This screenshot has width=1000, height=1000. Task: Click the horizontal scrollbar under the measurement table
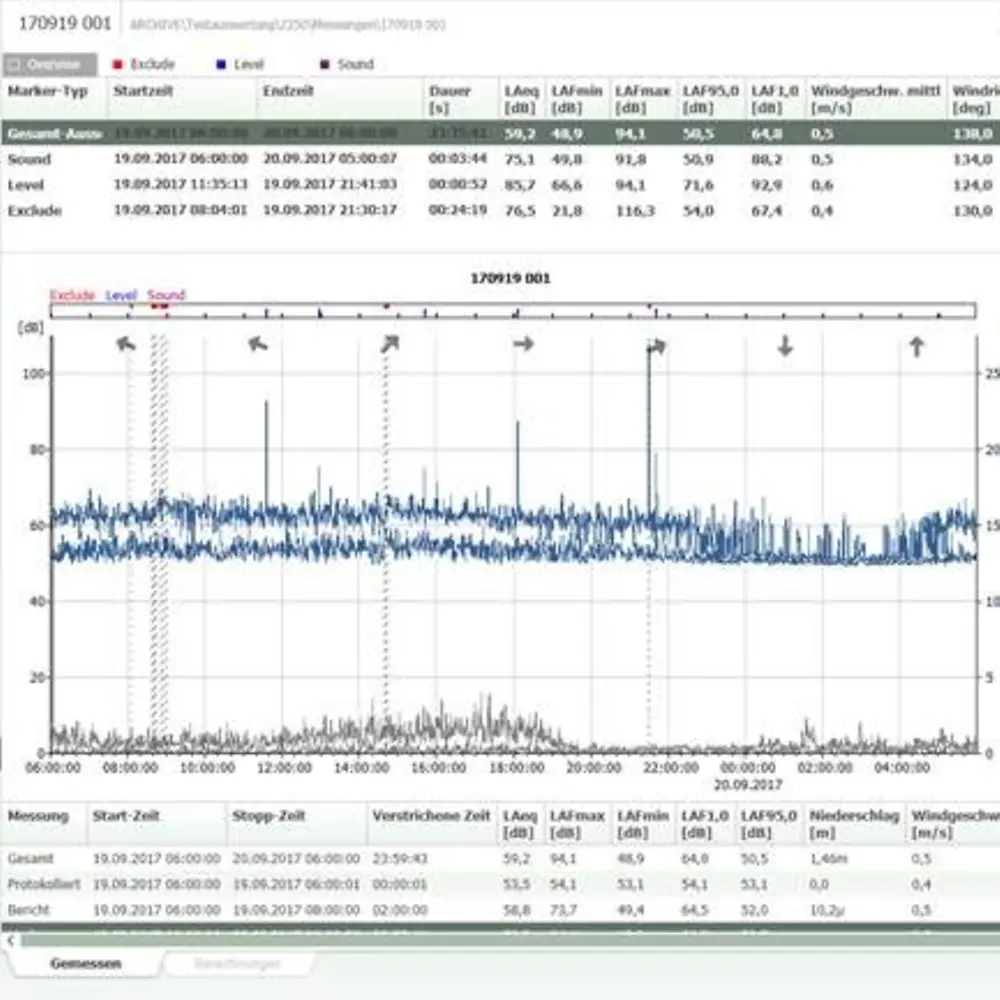pyautogui.click(x=500, y=941)
